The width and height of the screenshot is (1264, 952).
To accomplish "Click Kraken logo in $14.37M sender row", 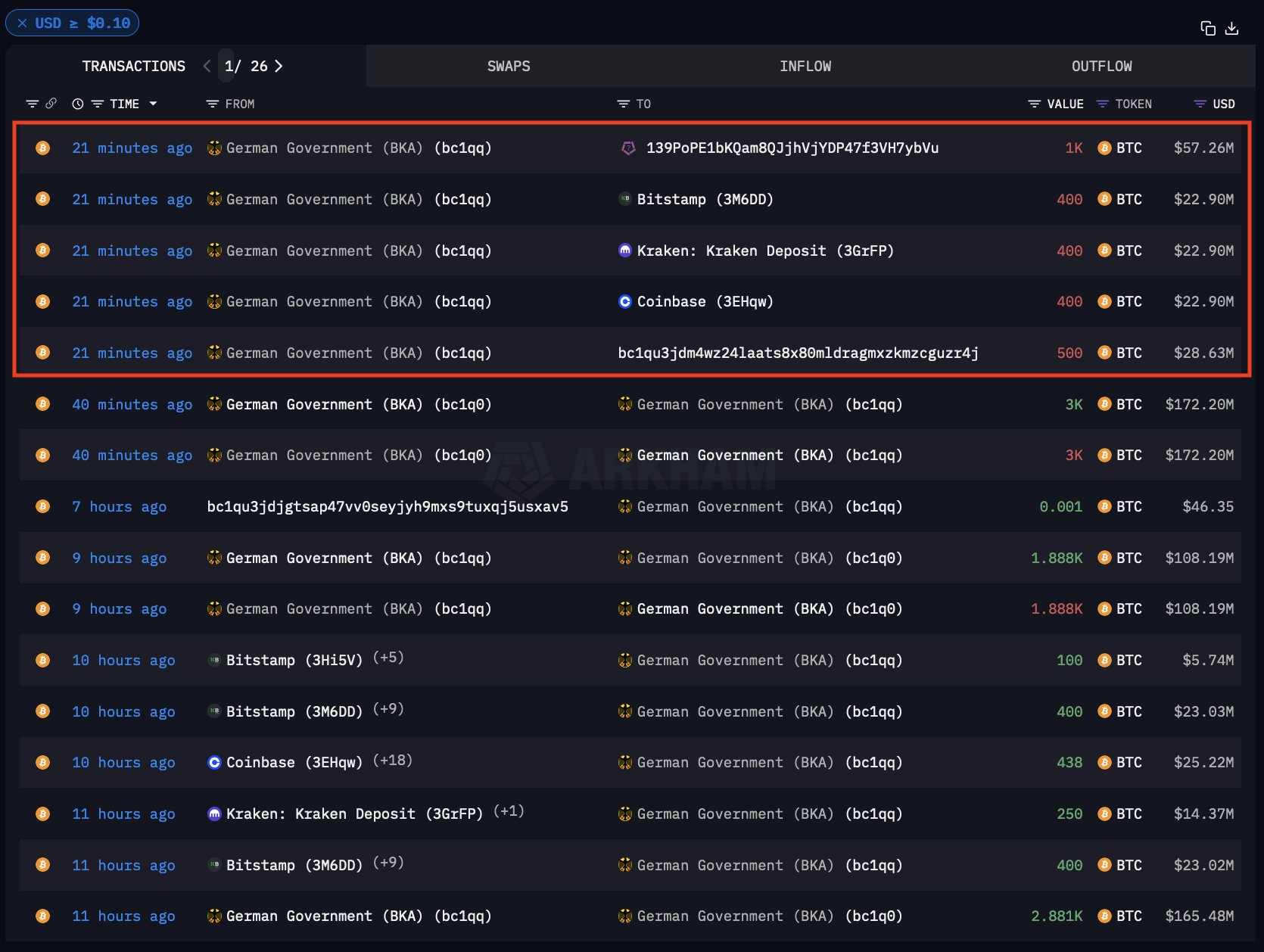I will (214, 814).
